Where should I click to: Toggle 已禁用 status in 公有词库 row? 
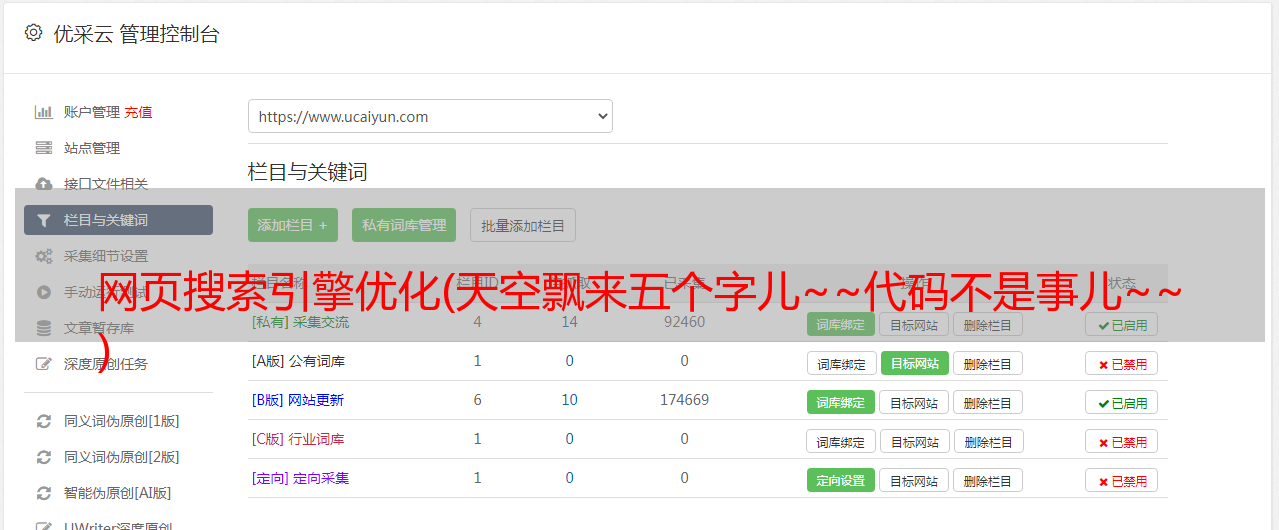pyautogui.click(x=1122, y=363)
